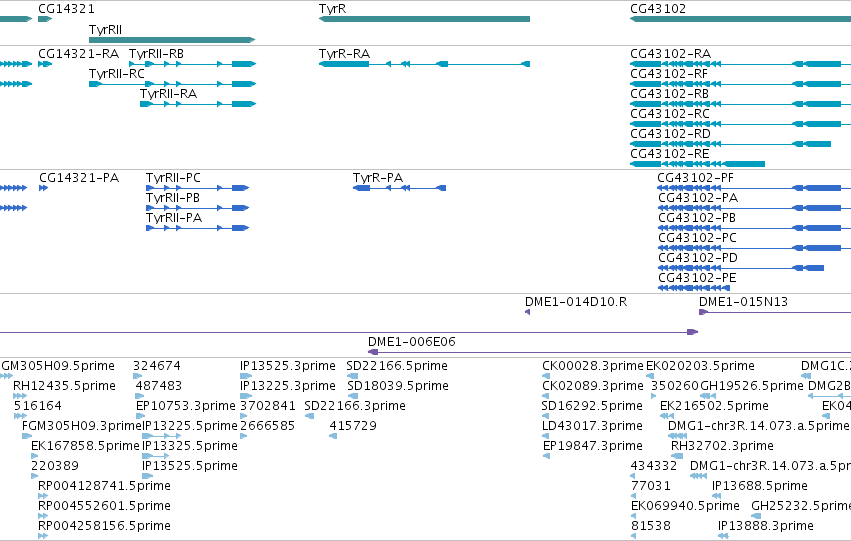The width and height of the screenshot is (851, 541).
Task: Click the IP13525.3prime EST label
Action: [x=288, y=366]
